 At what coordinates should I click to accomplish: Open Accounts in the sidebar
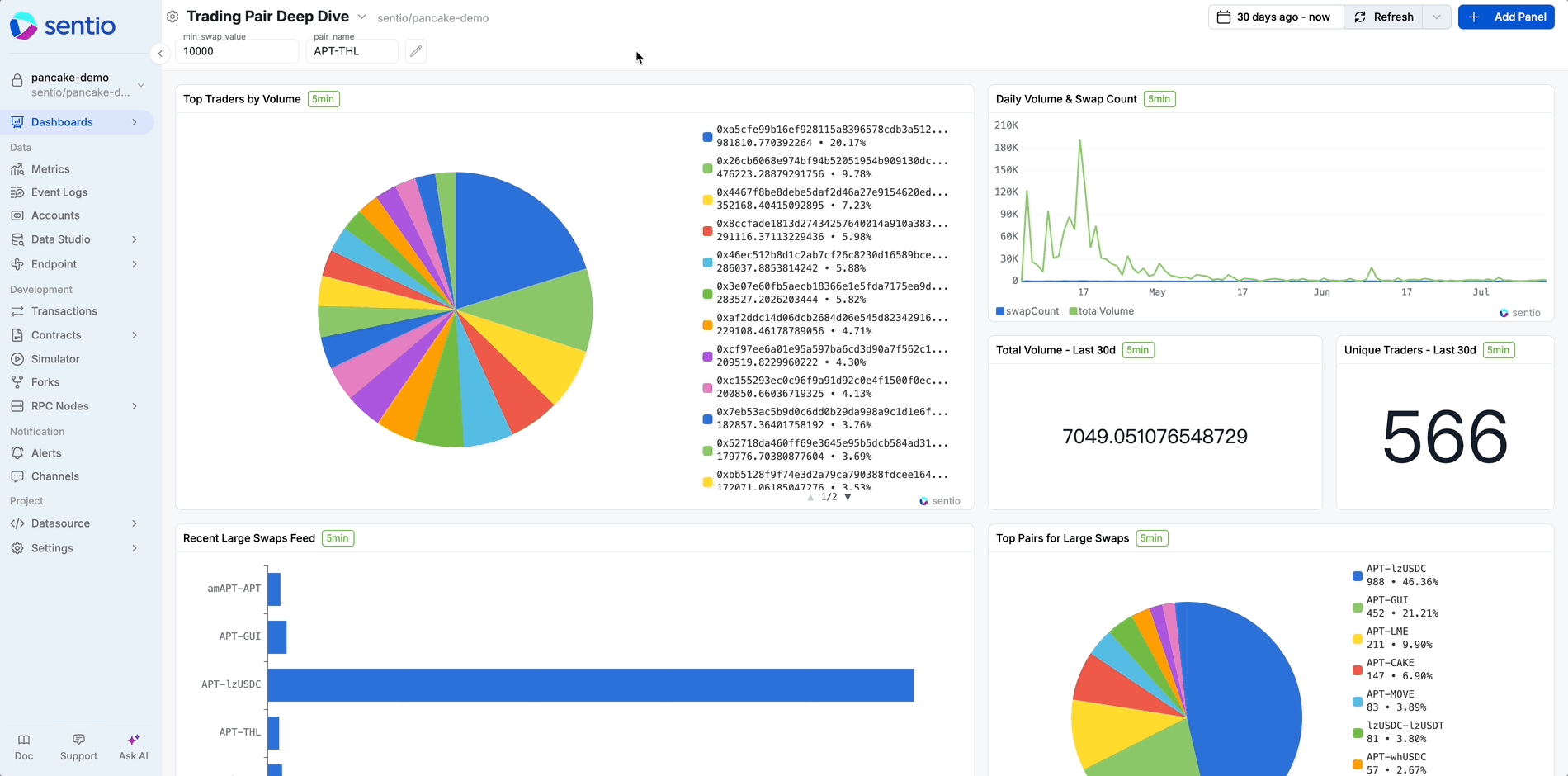[x=77, y=215]
